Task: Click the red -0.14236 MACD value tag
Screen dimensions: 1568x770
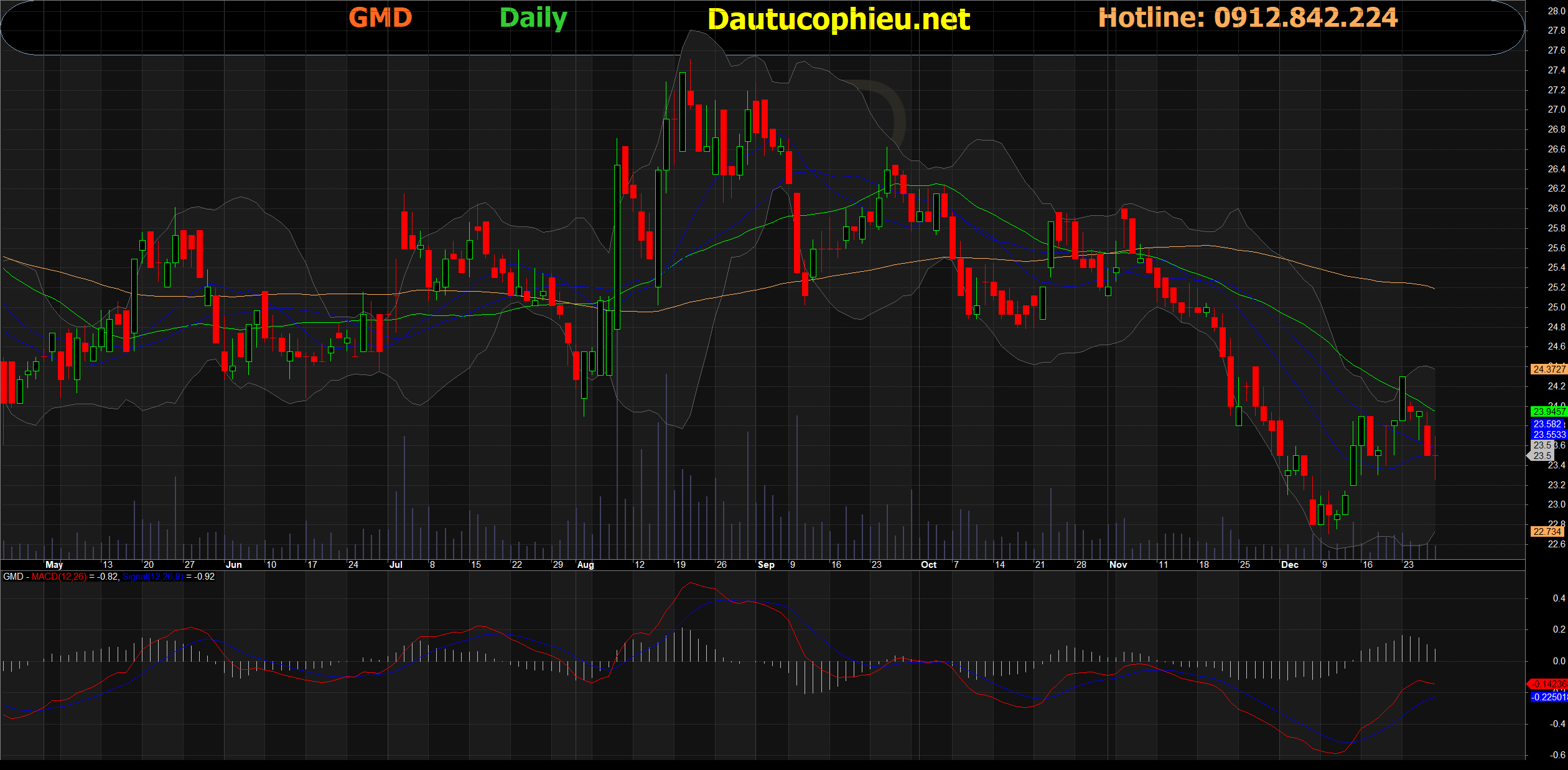Action: click(1549, 684)
